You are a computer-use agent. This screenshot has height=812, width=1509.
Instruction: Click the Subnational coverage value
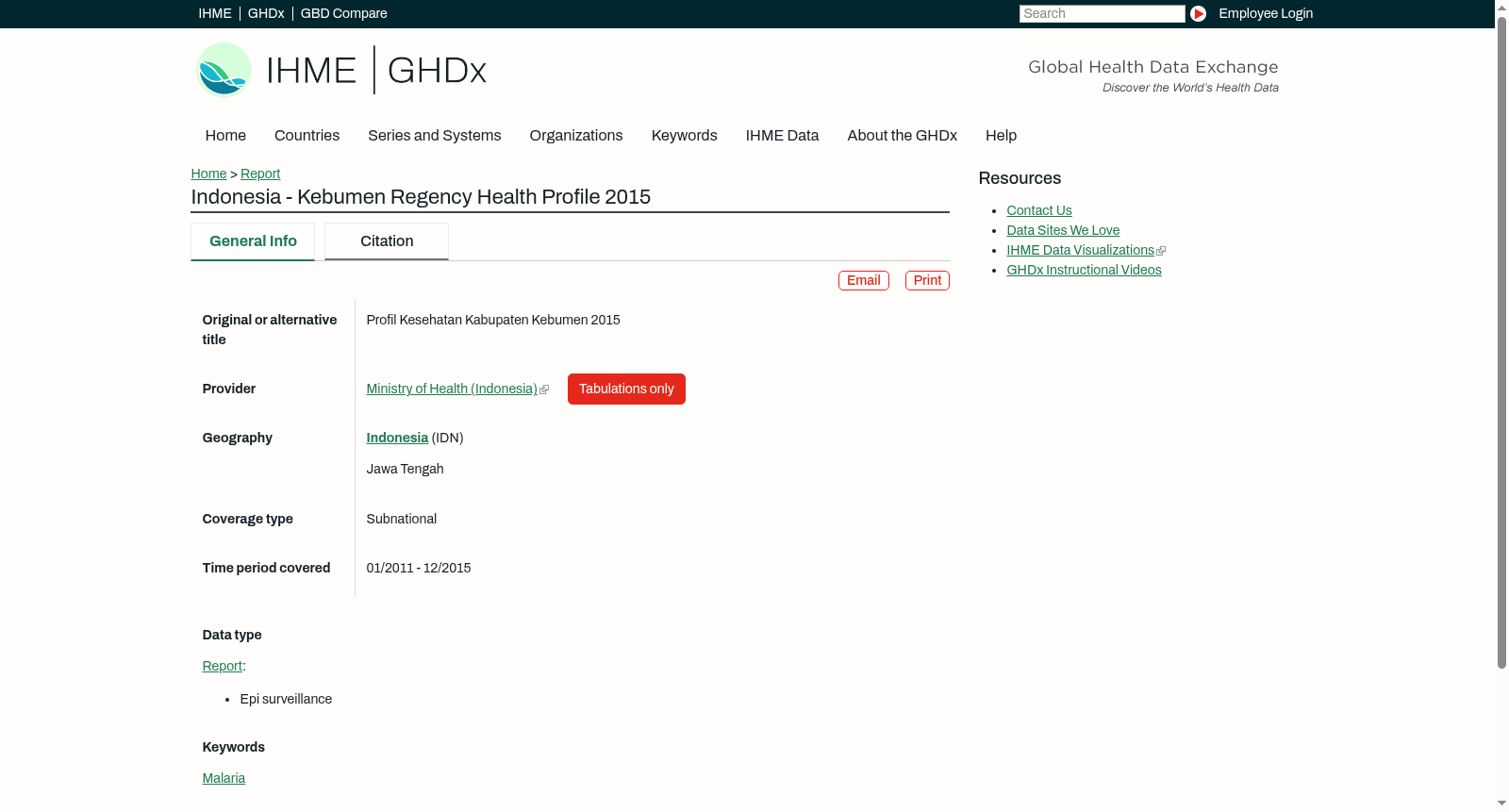pos(402,519)
